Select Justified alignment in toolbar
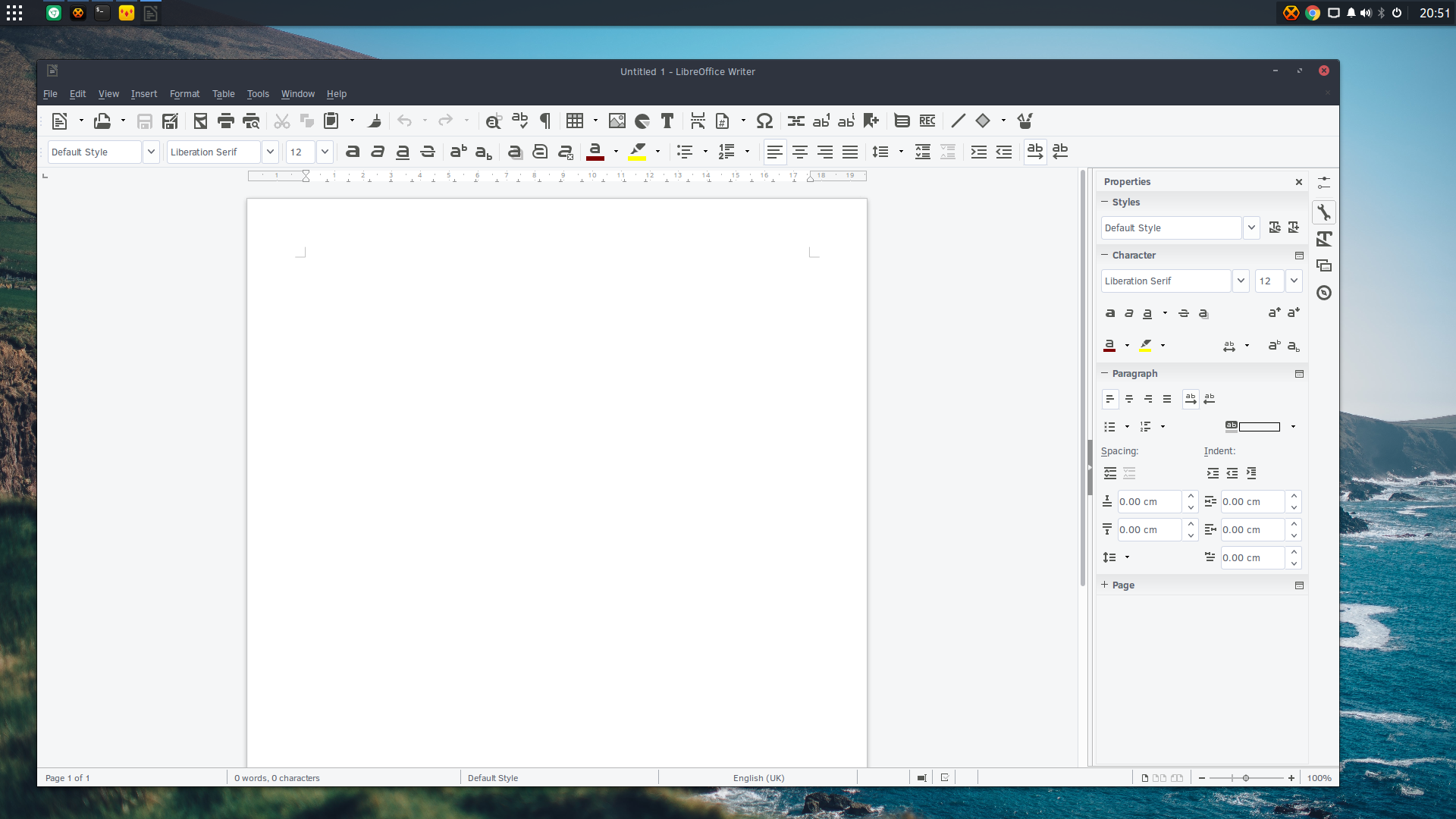1456x819 pixels. tap(850, 152)
